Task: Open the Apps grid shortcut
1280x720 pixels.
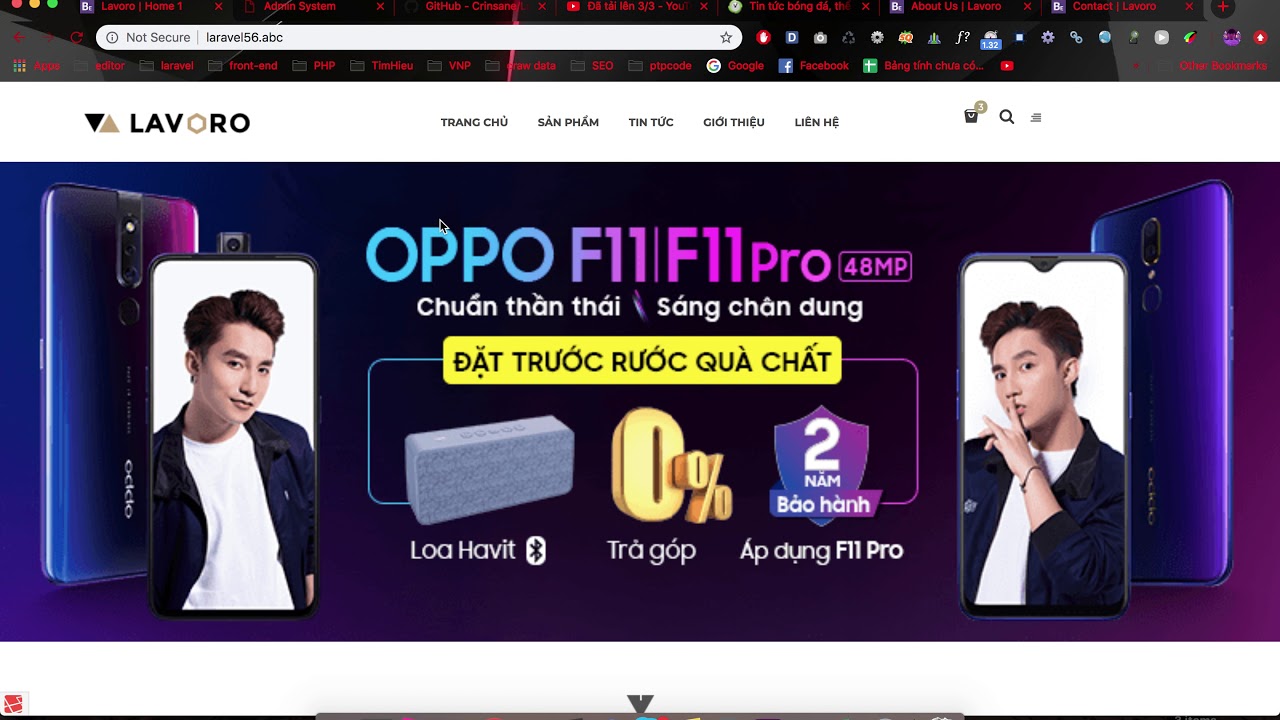Action: point(37,66)
